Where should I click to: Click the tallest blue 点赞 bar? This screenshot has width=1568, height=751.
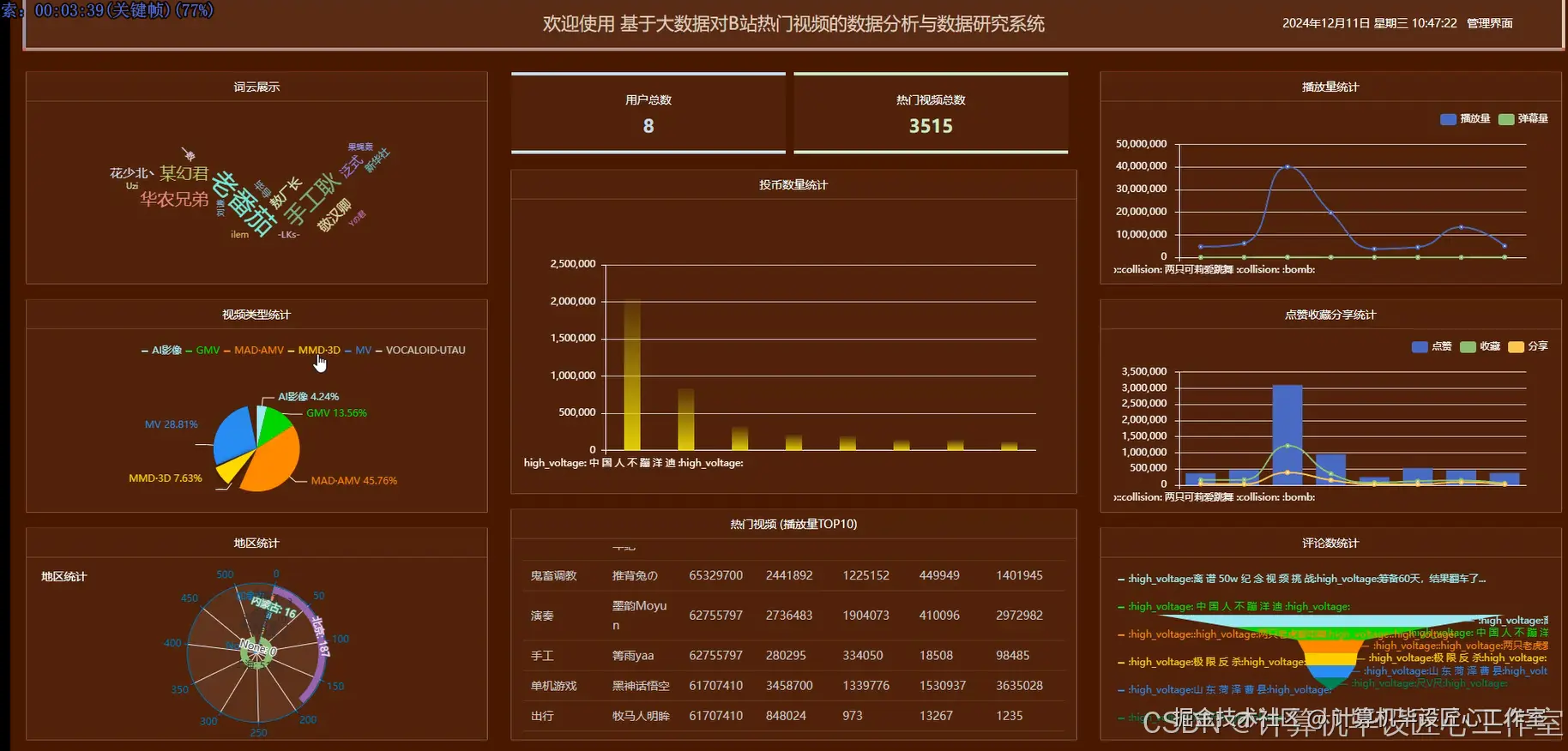[1287, 435]
